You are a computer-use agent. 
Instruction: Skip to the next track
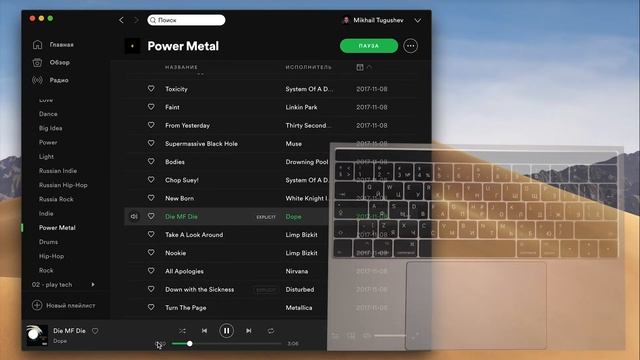[249, 331]
